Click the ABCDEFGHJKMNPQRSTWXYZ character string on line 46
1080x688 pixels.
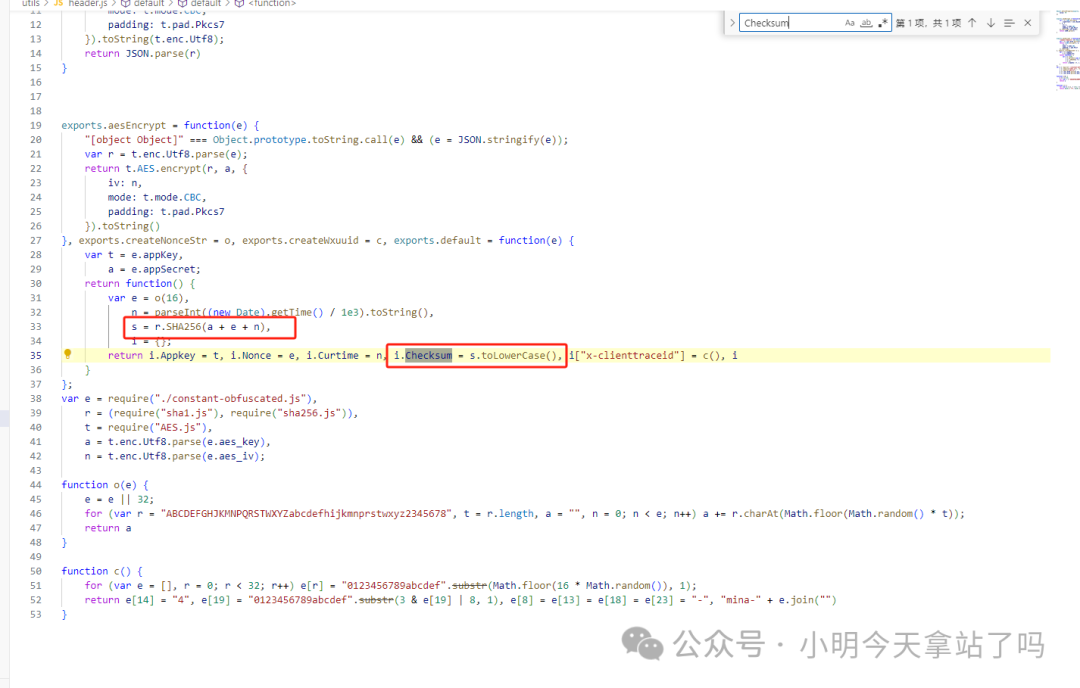(x=307, y=514)
